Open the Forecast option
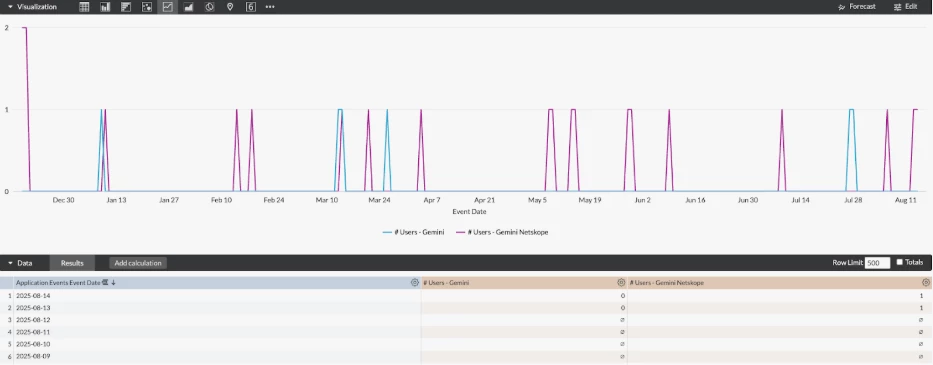 click(857, 7)
